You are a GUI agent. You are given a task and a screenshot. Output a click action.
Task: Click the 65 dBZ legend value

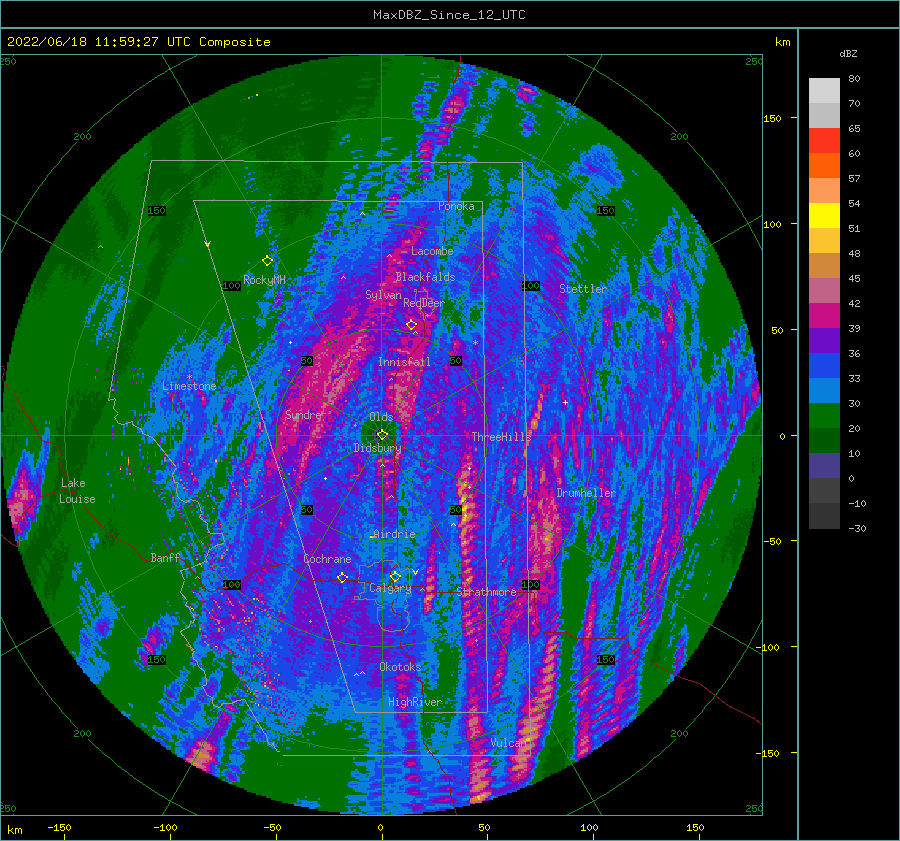click(854, 129)
